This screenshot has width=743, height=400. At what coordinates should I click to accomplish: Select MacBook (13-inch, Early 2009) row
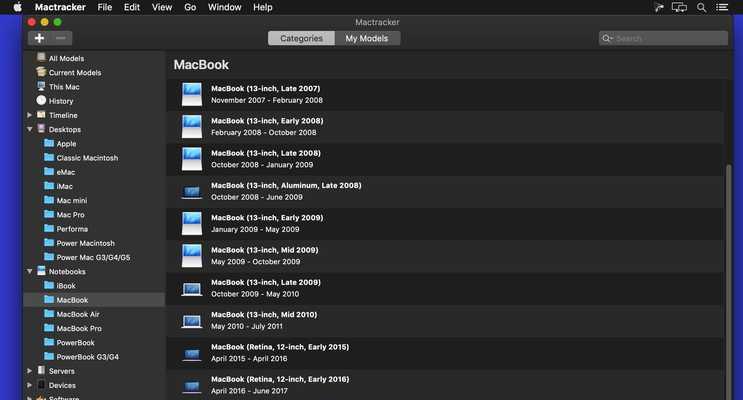click(445, 223)
